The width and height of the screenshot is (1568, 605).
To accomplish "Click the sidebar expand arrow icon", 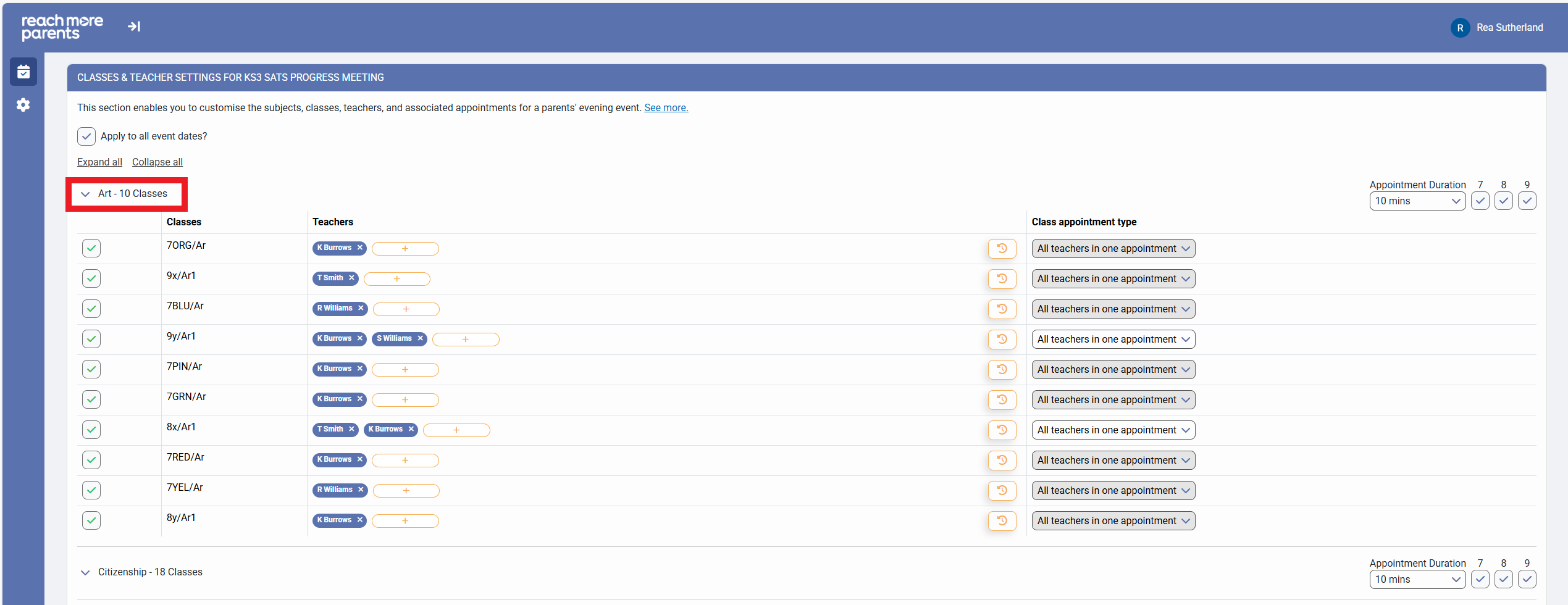I will [x=134, y=27].
